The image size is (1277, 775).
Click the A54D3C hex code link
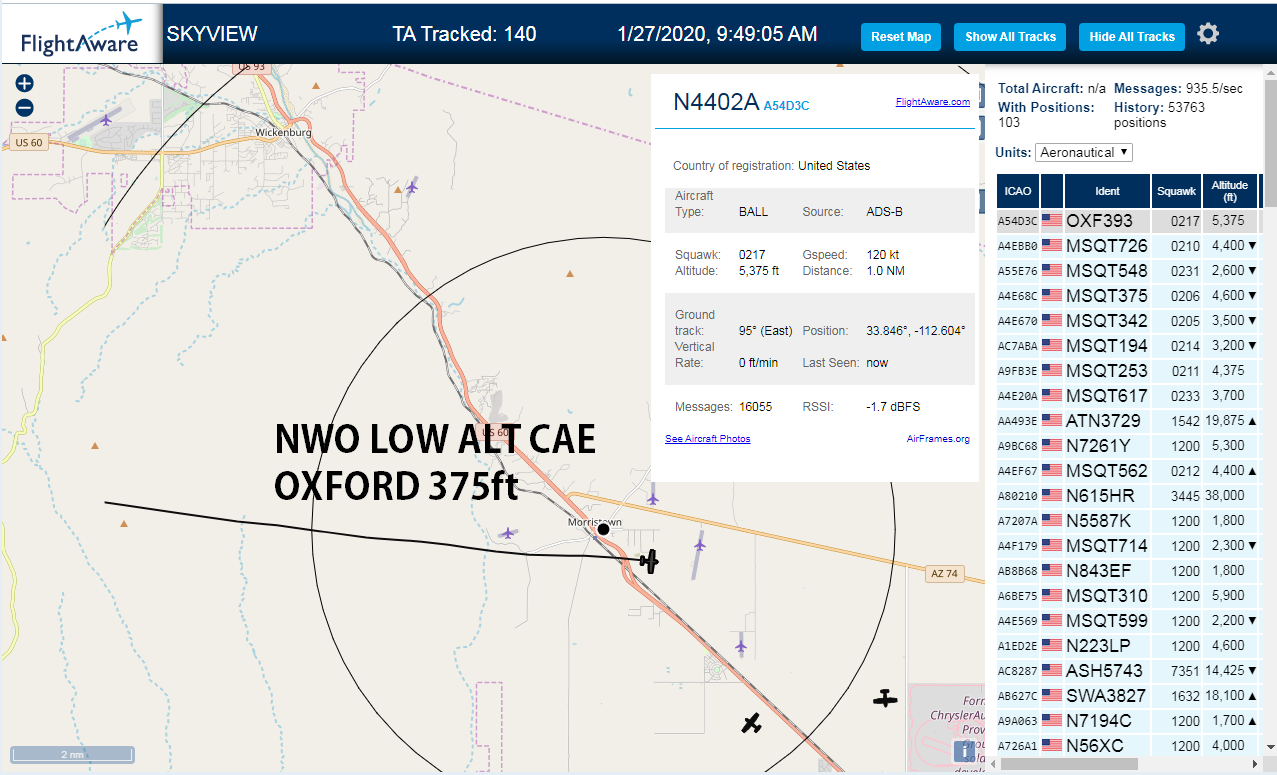[786, 105]
